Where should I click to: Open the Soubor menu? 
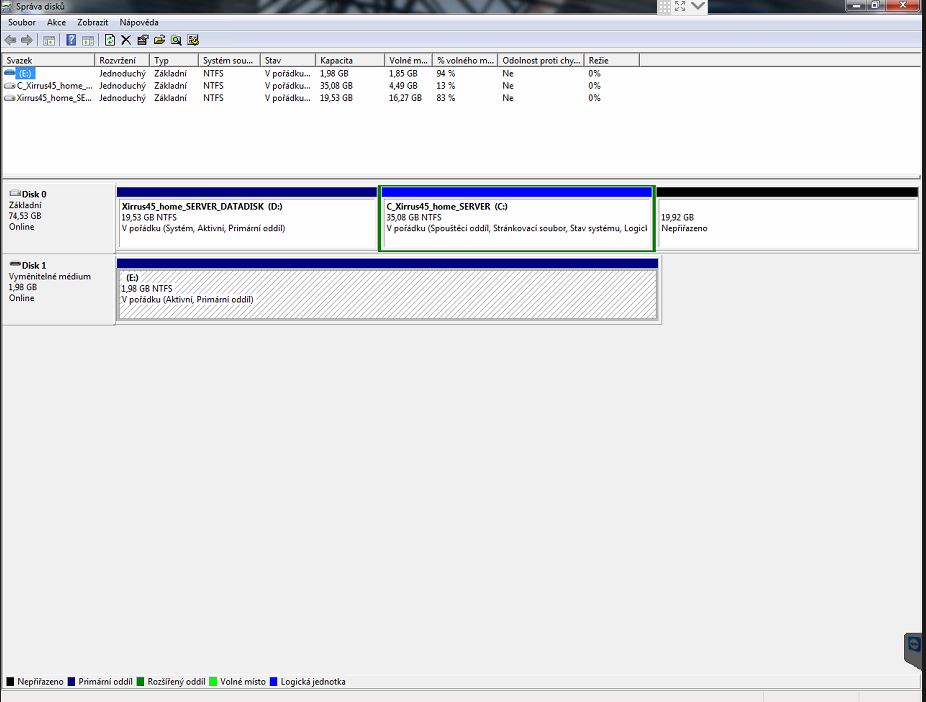click(22, 22)
